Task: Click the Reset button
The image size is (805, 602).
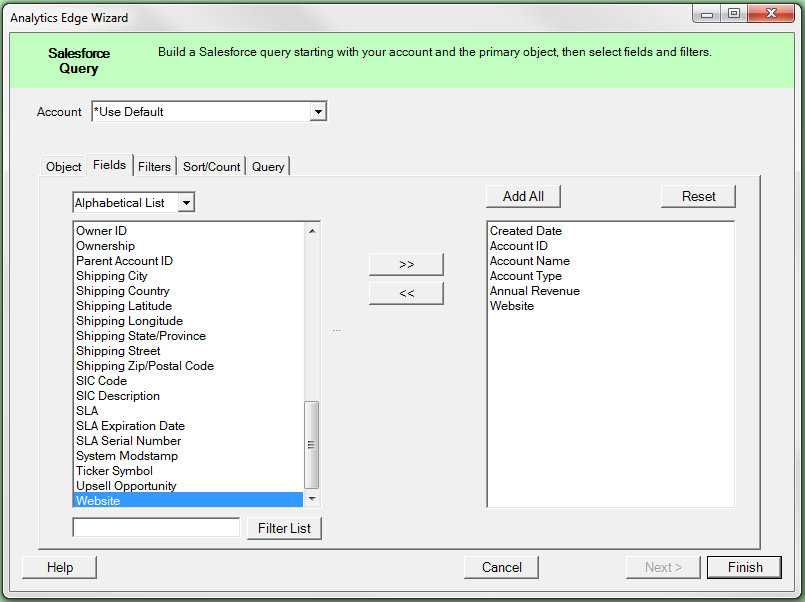Action: 698,197
